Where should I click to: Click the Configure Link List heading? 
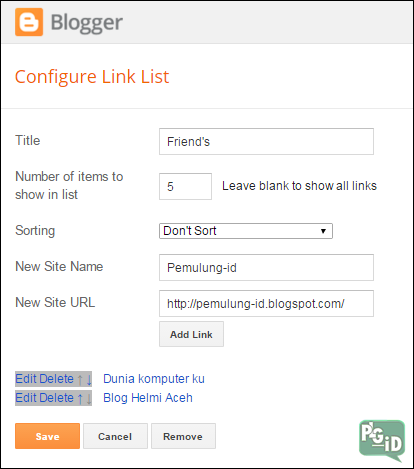92,77
